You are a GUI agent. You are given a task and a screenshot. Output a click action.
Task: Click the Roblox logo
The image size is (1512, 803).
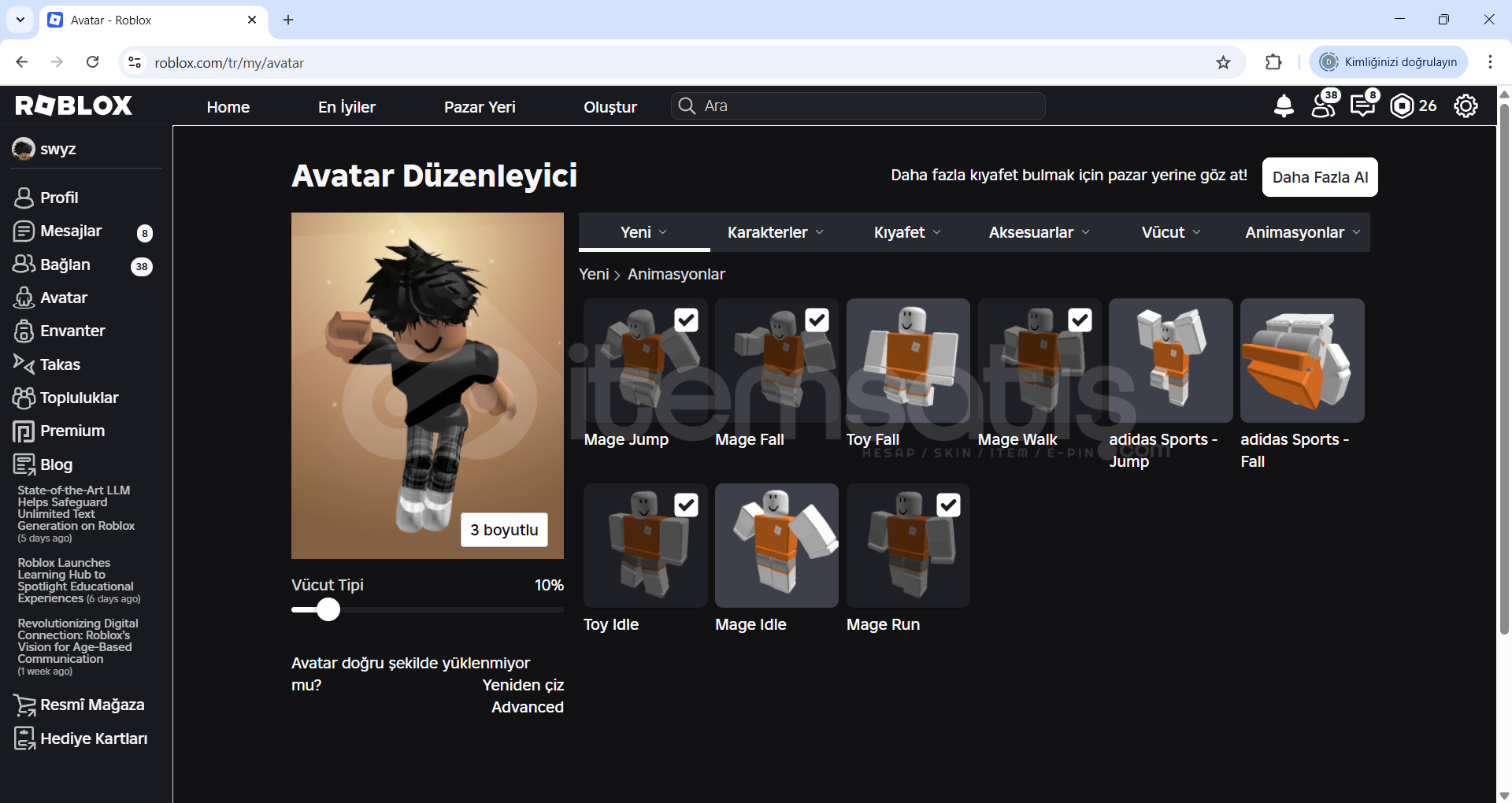pyautogui.click(x=74, y=105)
